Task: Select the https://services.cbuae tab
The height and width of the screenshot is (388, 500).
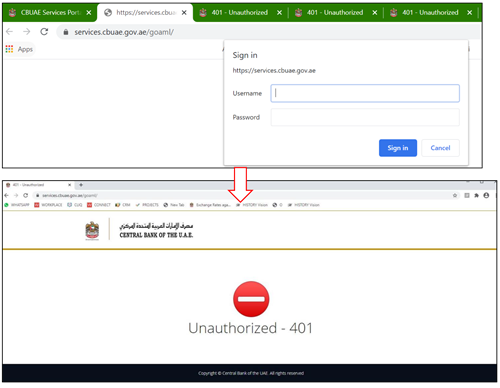Action: click(x=145, y=13)
